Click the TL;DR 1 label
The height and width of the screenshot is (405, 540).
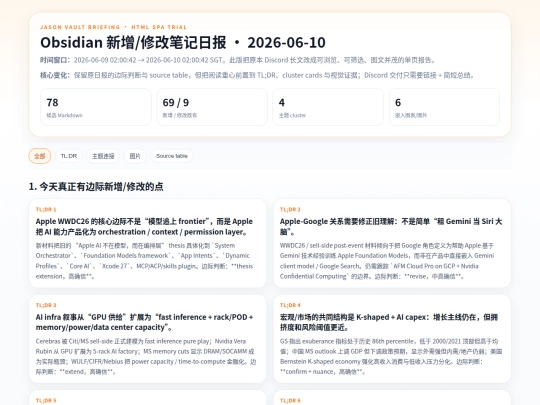pyautogui.click(x=46, y=209)
